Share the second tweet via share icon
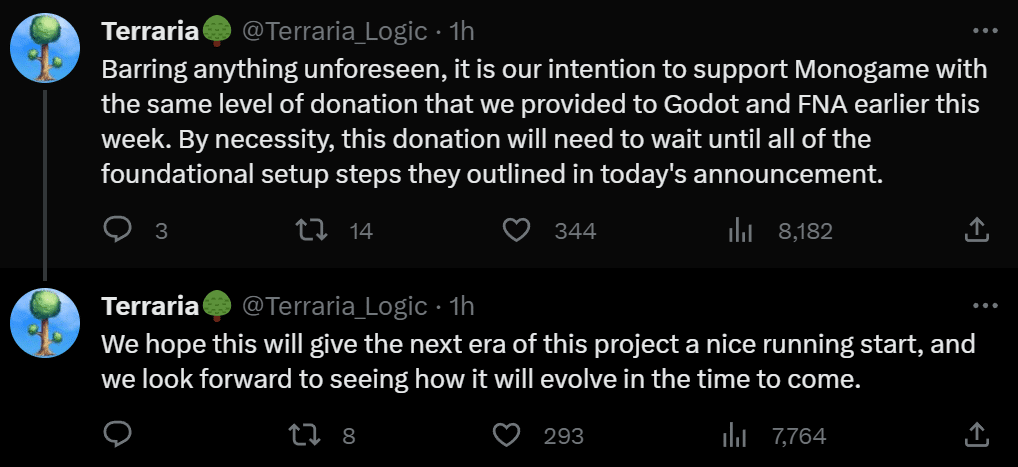 click(977, 435)
